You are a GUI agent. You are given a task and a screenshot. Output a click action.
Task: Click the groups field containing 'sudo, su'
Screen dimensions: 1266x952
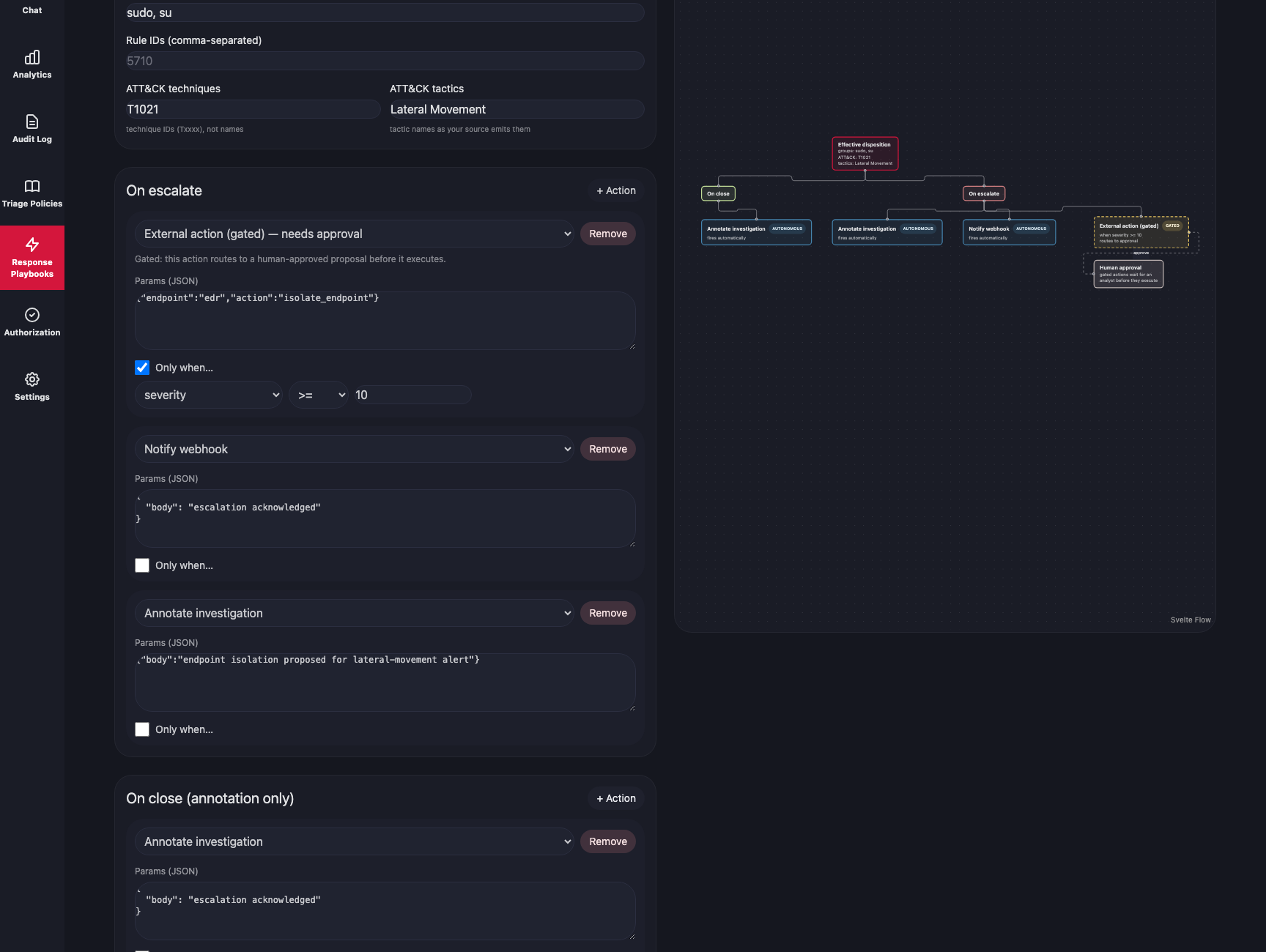[x=385, y=12]
